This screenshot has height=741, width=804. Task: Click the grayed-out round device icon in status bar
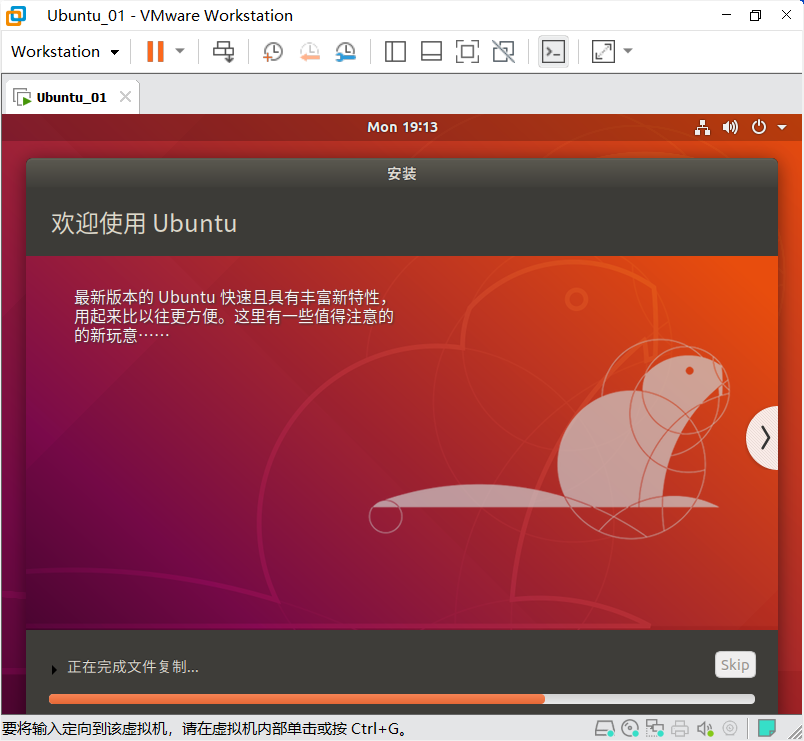(x=730, y=728)
